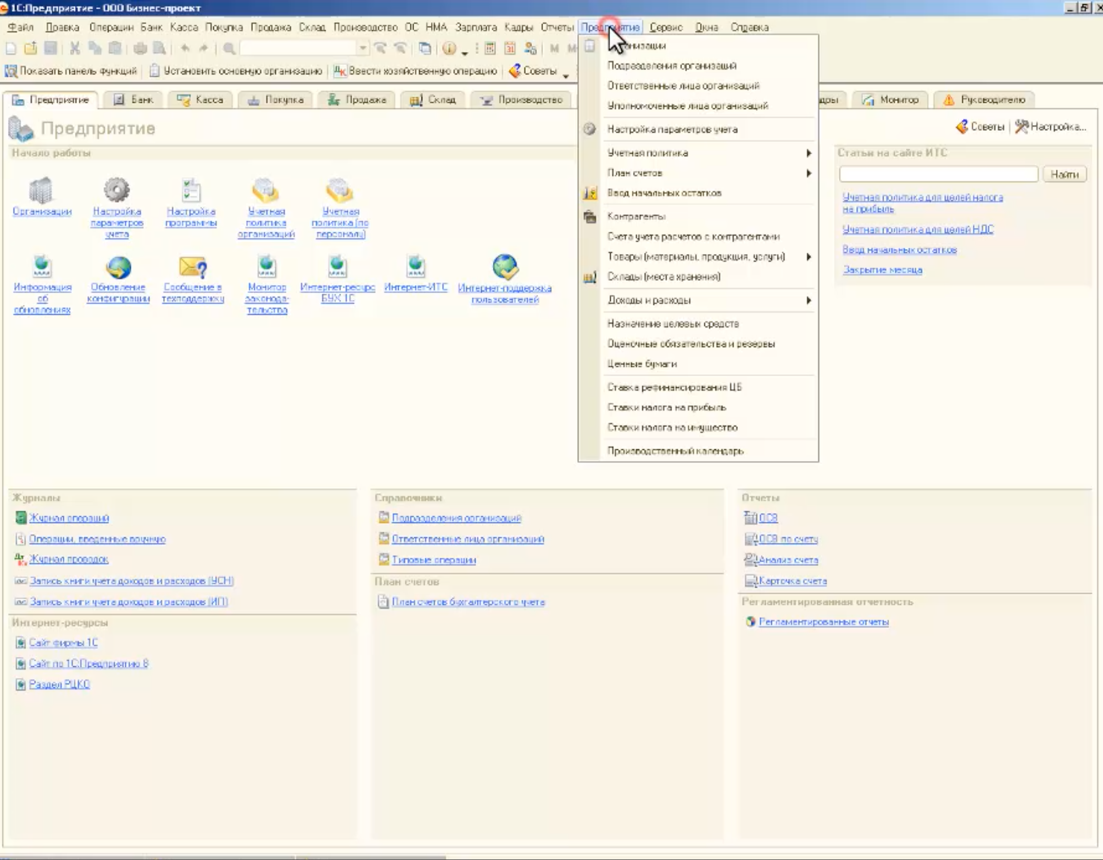The image size is (1103, 860).
Task: Switch to the Банк tab
Action: pyautogui.click(x=134, y=100)
